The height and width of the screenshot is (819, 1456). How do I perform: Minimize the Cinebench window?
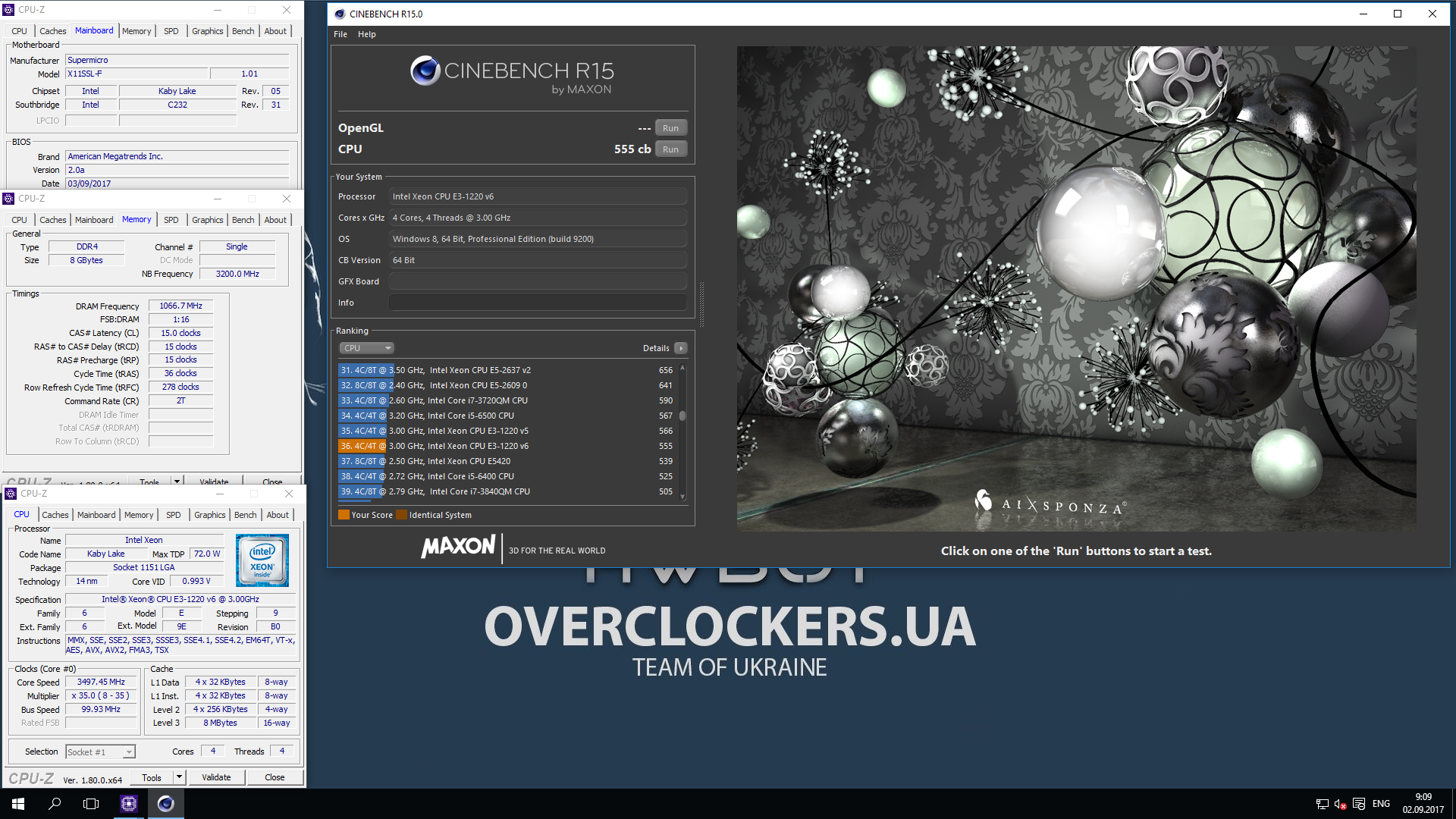tap(1363, 14)
